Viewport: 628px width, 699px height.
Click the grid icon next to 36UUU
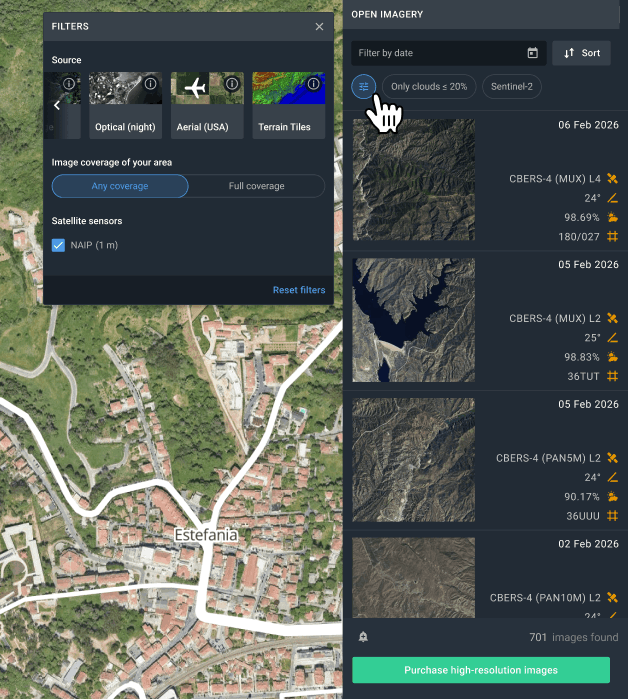(x=612, y=516)
